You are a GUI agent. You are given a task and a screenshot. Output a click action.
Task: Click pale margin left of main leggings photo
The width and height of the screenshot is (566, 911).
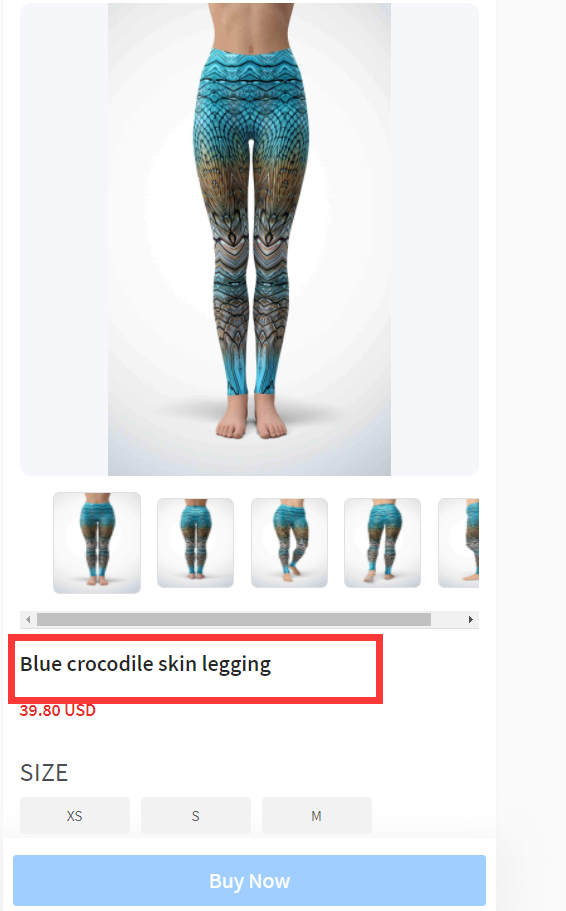click(x=64, y=239)
